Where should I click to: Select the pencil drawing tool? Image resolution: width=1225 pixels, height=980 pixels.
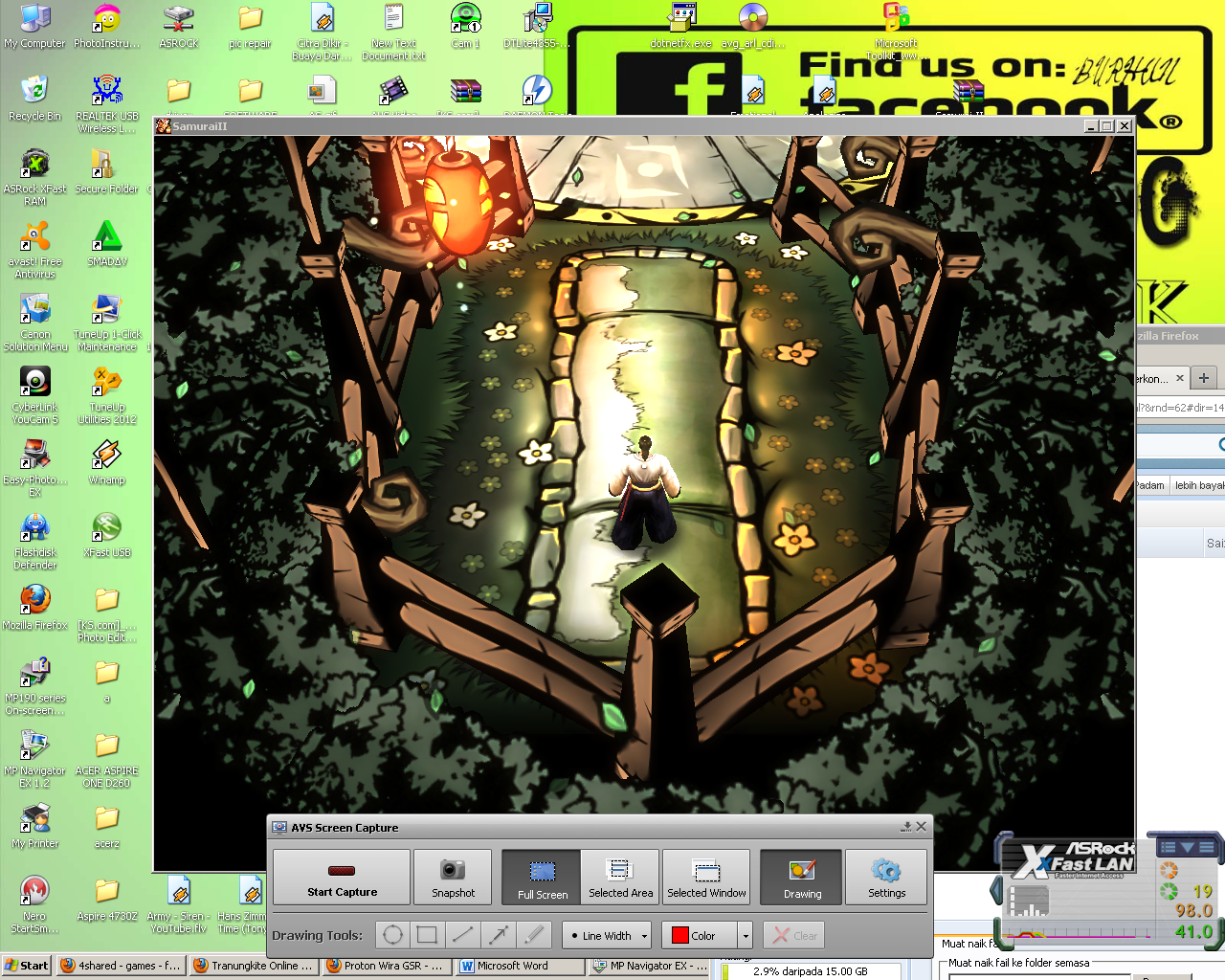click(534, 935)
